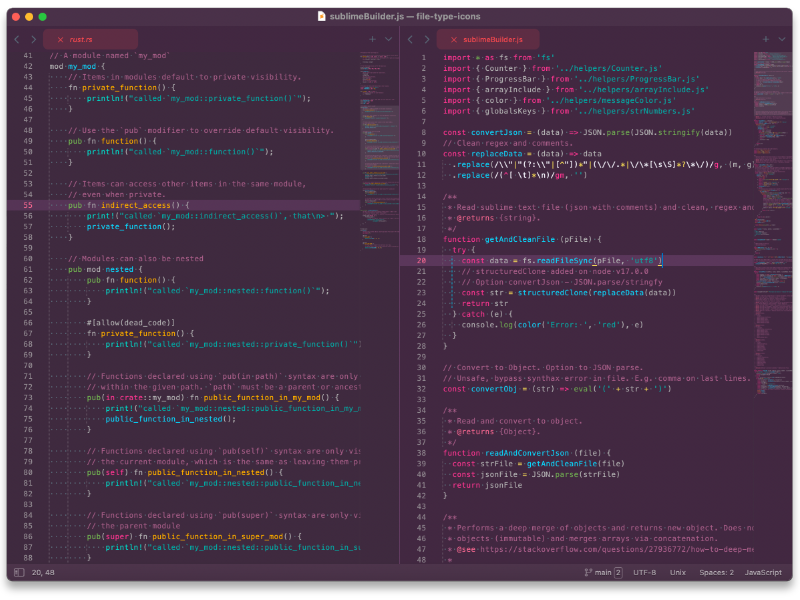Screen dimensions: 800x600
Task: Click the git branch icon in the status bar
Action: coord(589,573)
